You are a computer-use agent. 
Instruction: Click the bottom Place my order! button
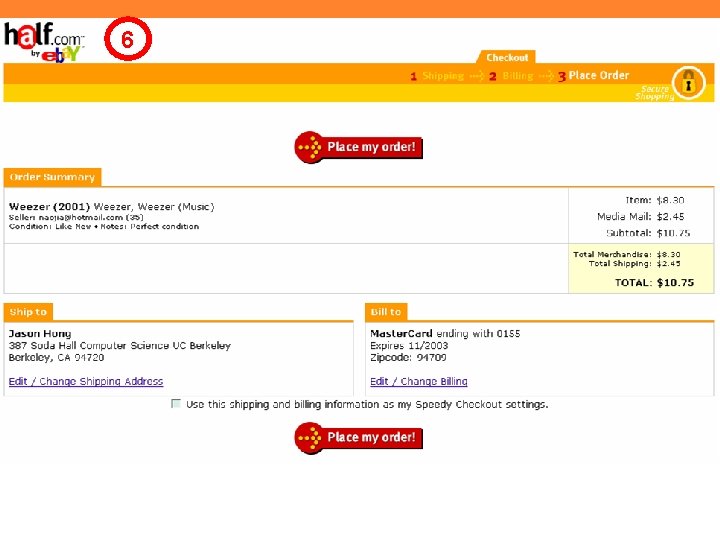358,438
